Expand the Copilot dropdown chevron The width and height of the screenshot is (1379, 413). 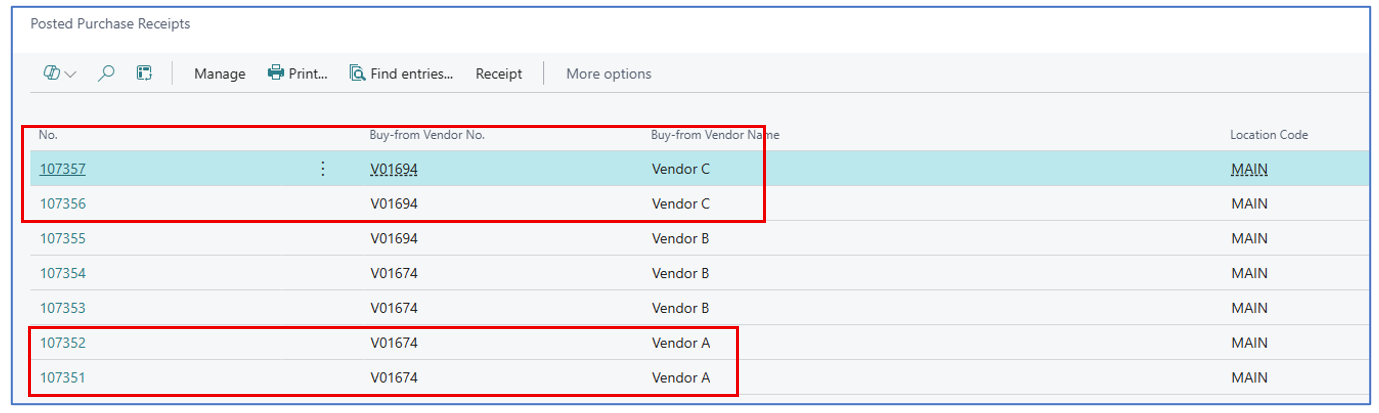(71, 74)
